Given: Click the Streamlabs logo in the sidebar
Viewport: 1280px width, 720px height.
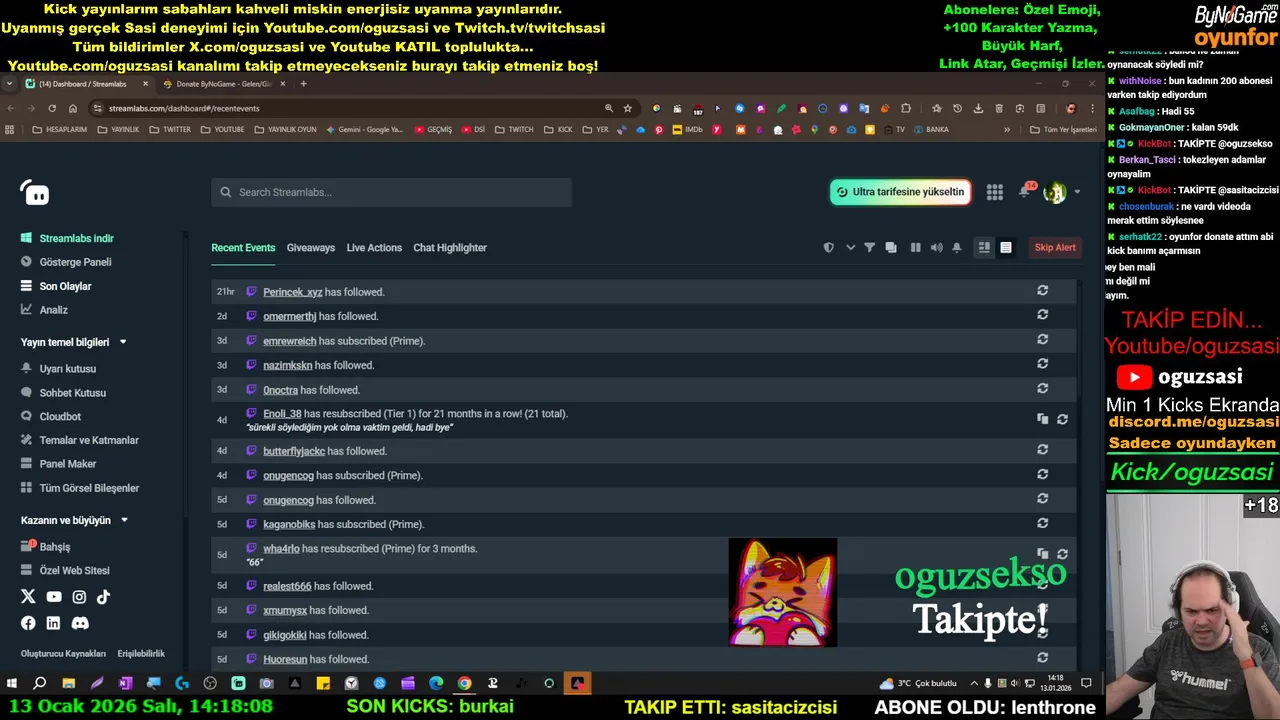Looking at the screenshot, I should coord(35,193).
